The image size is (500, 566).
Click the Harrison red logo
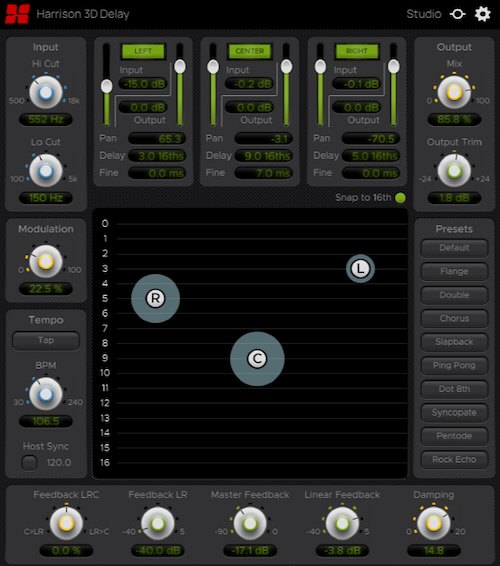[17, 14]
